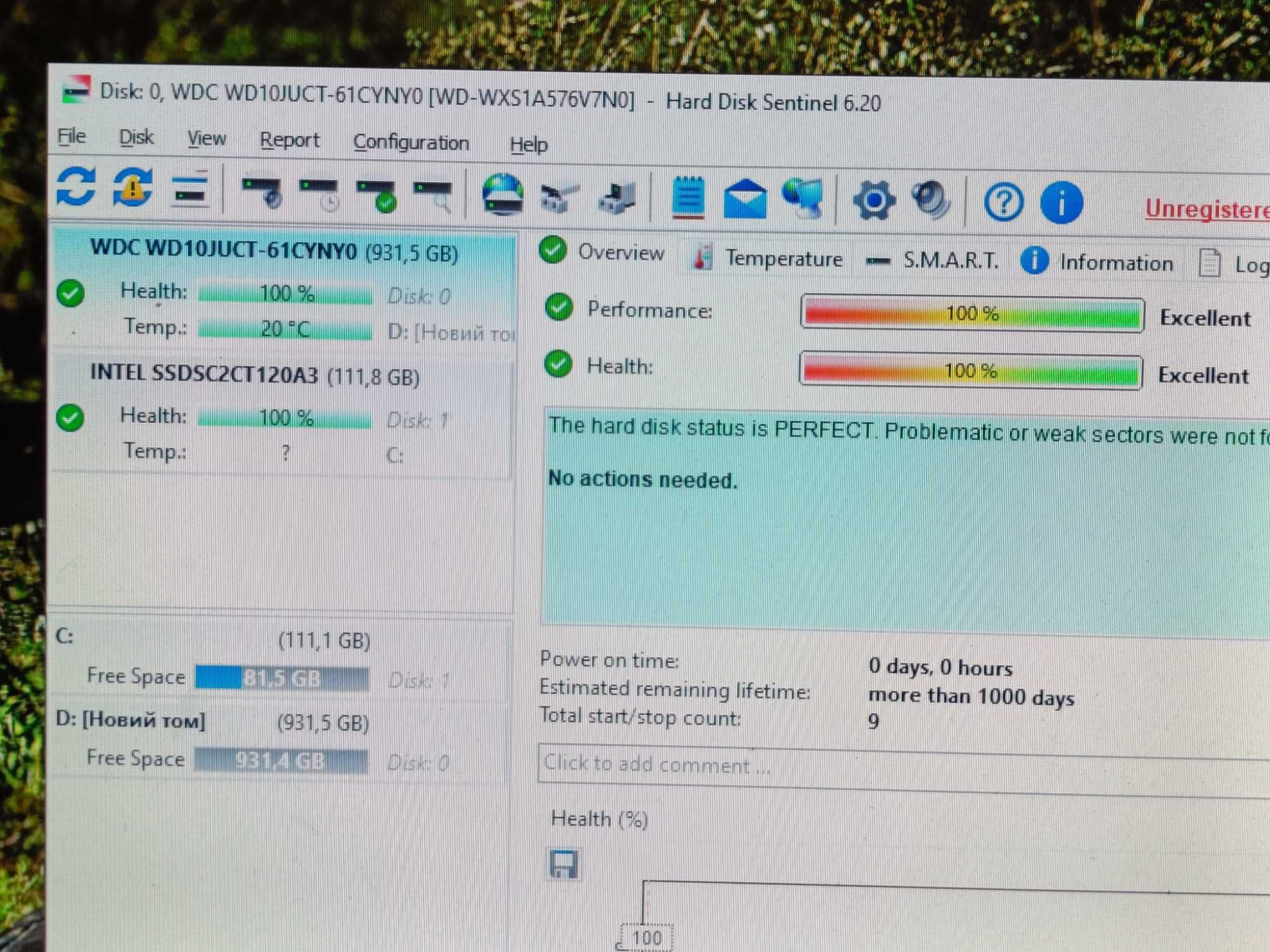Open the Report menu
Image resolution: width=1270 pixels, height=952 pixels.
click(290, 141)
